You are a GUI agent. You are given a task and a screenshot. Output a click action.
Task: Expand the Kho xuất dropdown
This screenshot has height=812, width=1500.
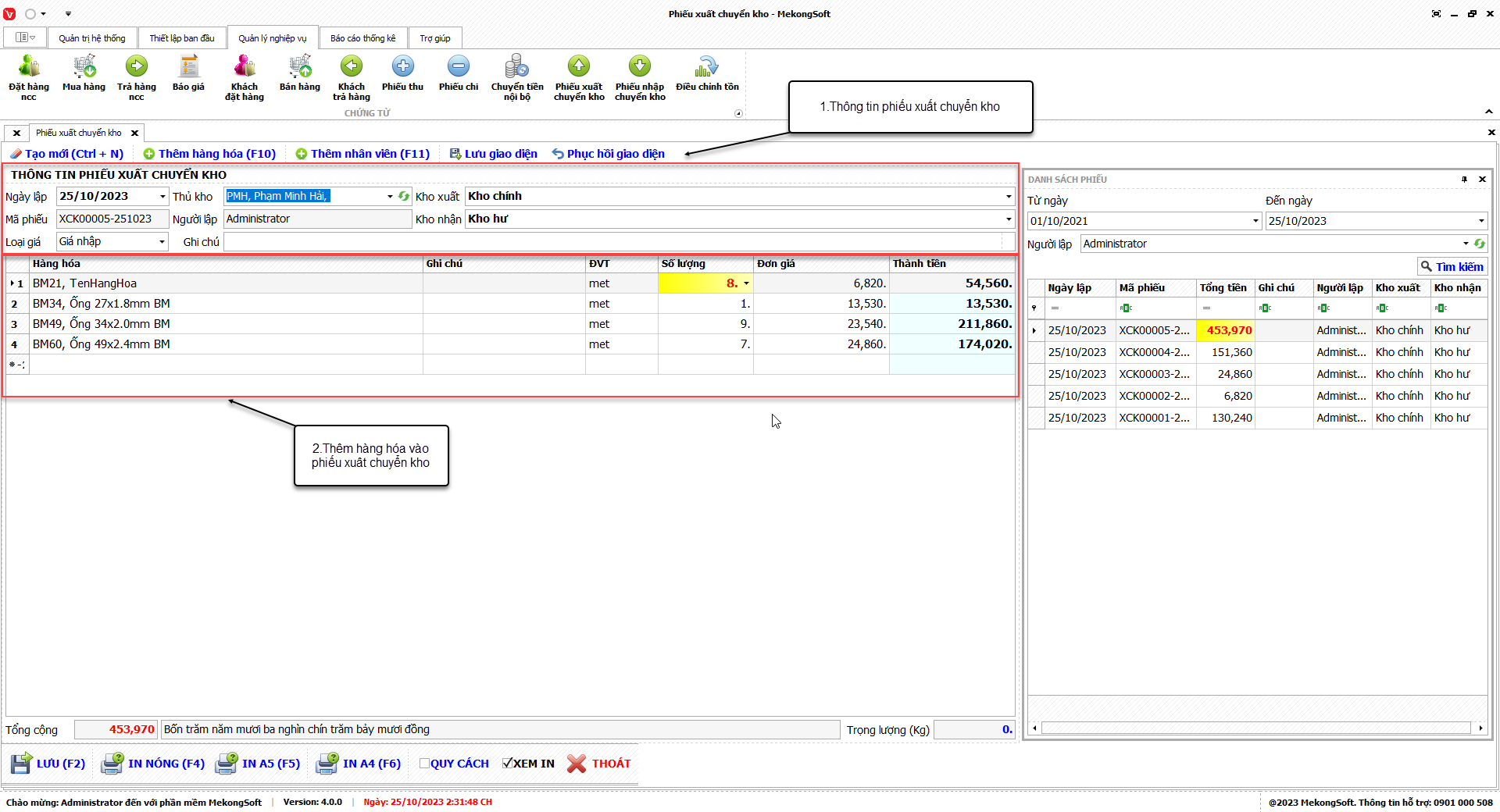pyautogui.click(x=1008, y=197)
